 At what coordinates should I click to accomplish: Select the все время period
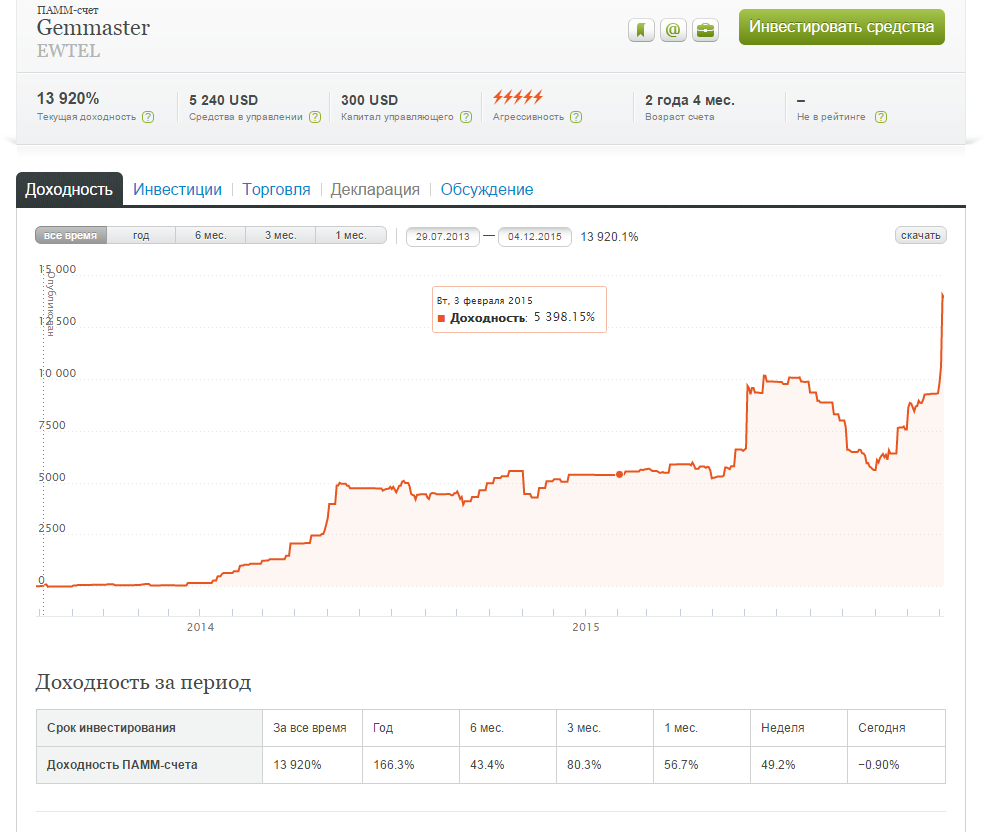pyautogui.click(x=71, y=235)
